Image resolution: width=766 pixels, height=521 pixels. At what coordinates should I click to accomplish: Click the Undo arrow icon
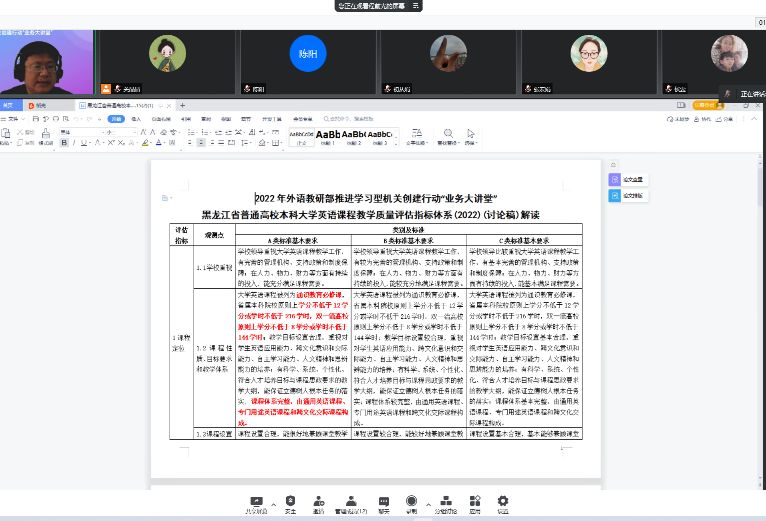click(76, 119)
